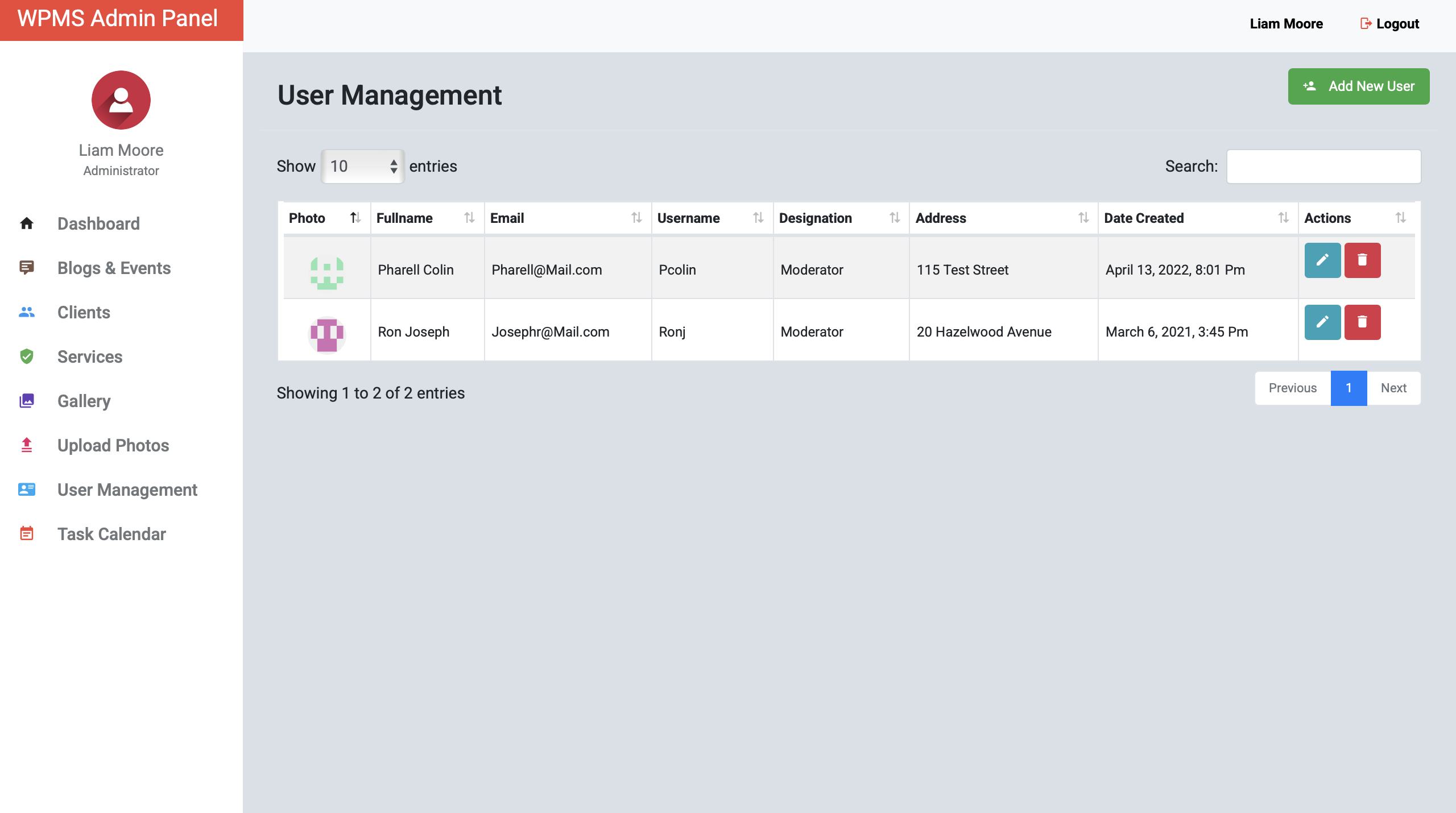1456x813 pixels.
Task: Focus the Search input field
Action: (x=1324, y=167)
